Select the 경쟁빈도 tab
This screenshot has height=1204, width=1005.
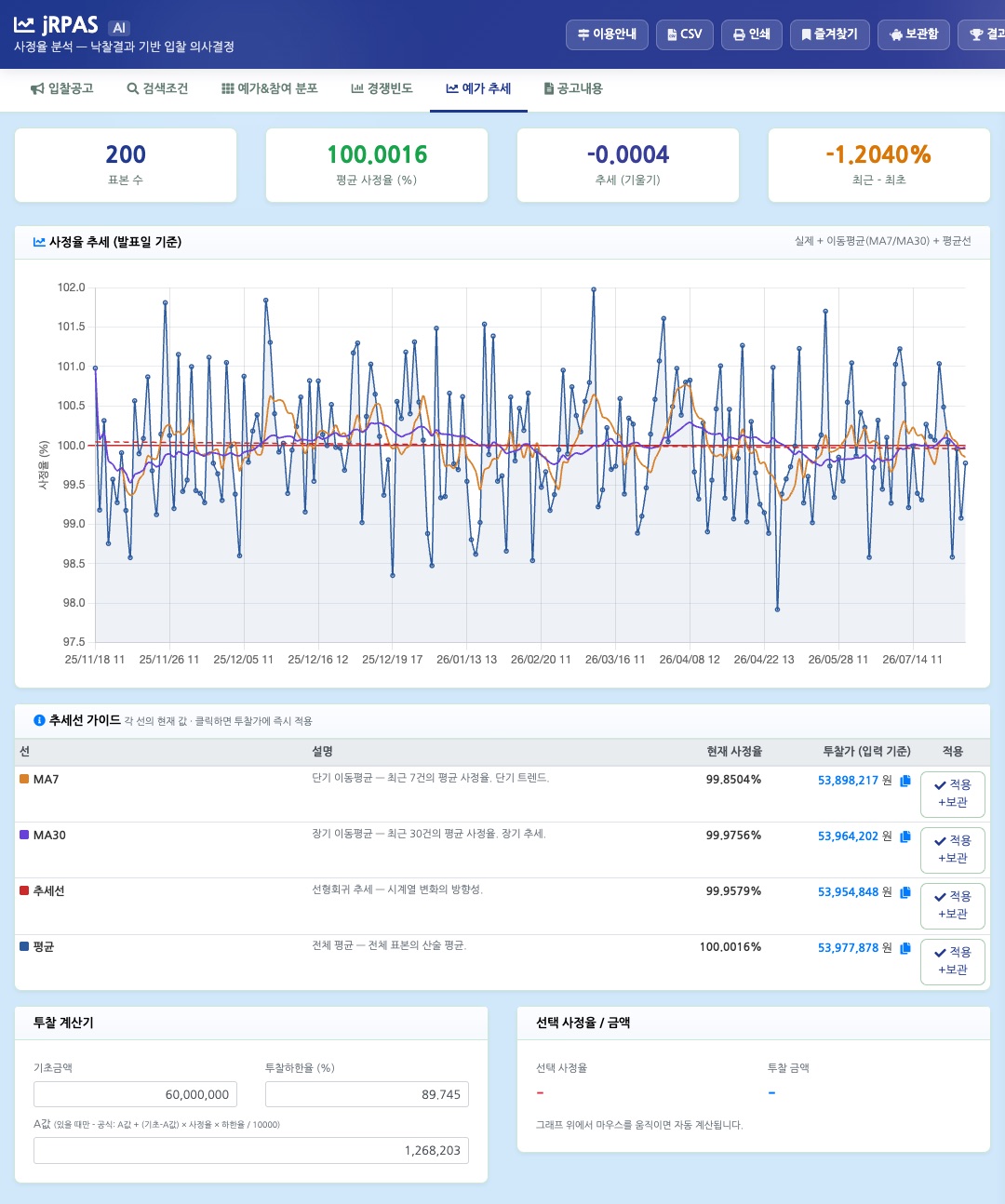pyautogui.click(x=382, y=88)
